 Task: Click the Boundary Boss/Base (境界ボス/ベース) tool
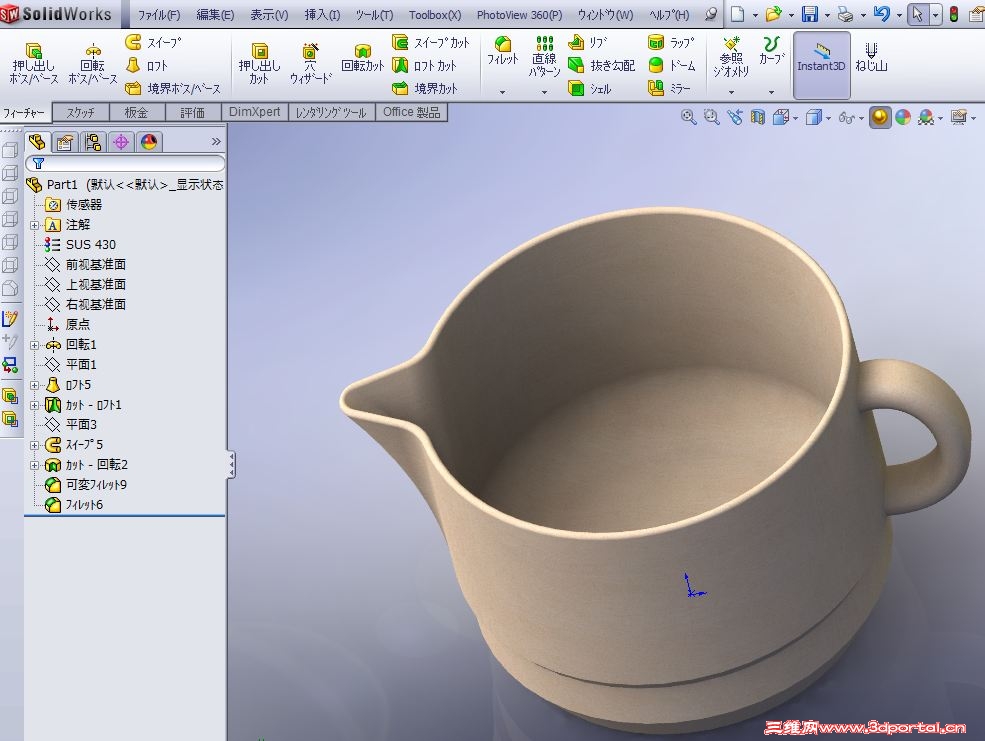click(173, 89)
